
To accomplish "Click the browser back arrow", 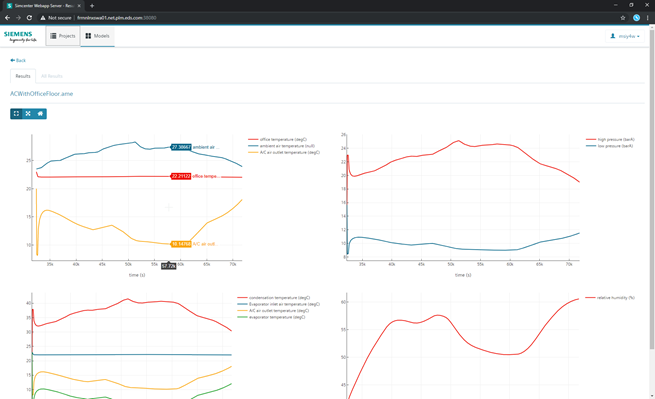I will pyautogui.click(x=7, y=18).
